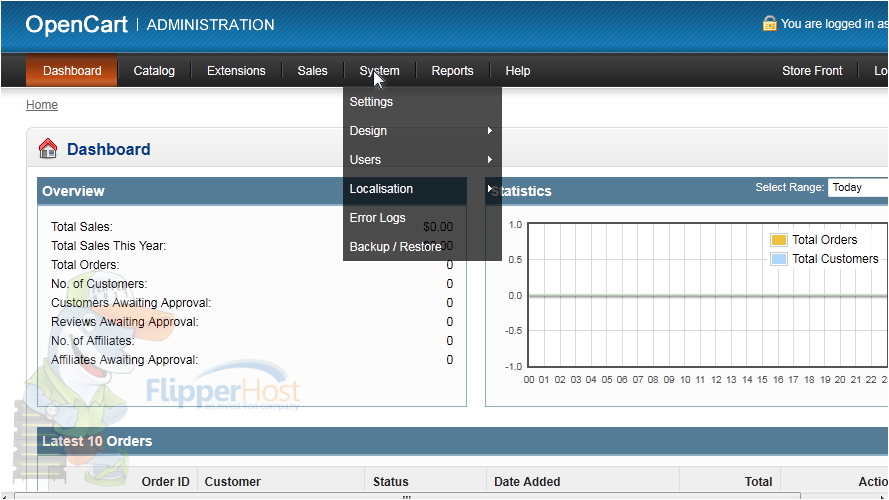
Task: Open the Dashboard menu tab
Action: point(72,71)
